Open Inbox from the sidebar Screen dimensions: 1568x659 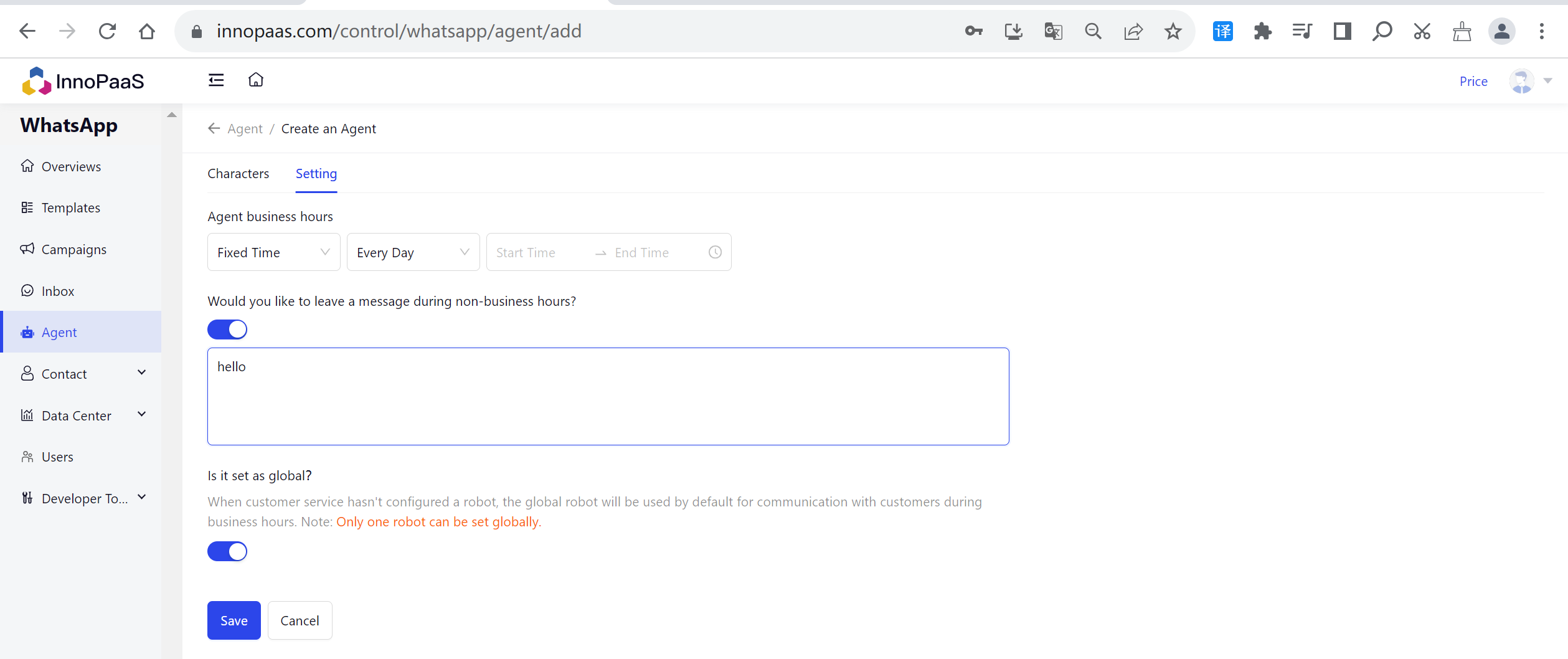(58, 291)
